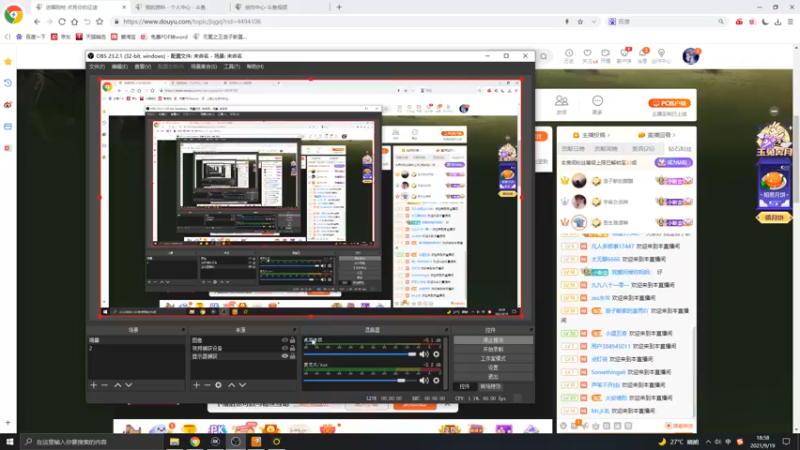Viewport: 800px width, 450px height.
Task: Pop out the Scenes dock with its corner icon
Action: point(183,330)
